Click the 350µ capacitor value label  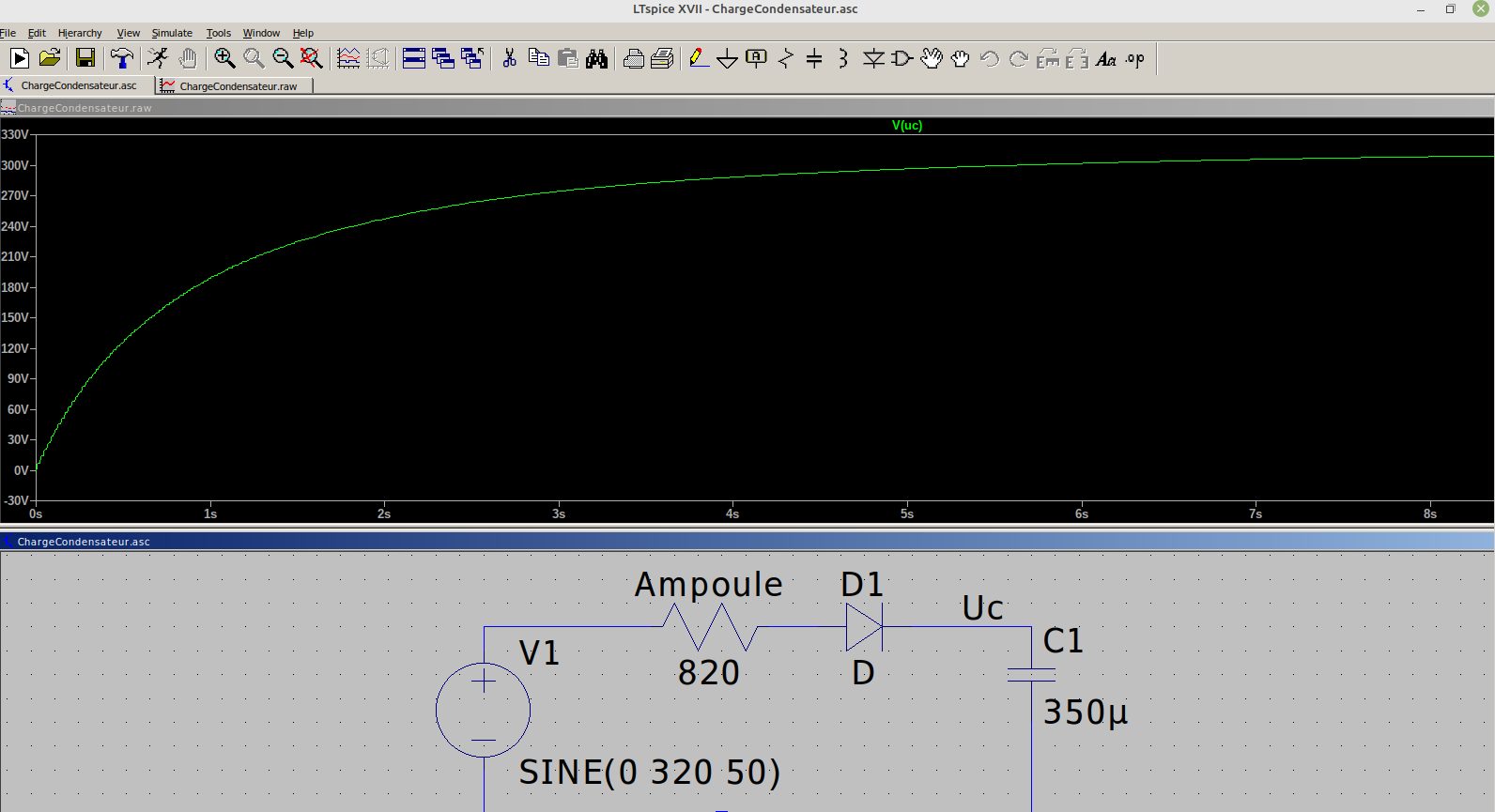point(1086,712)
